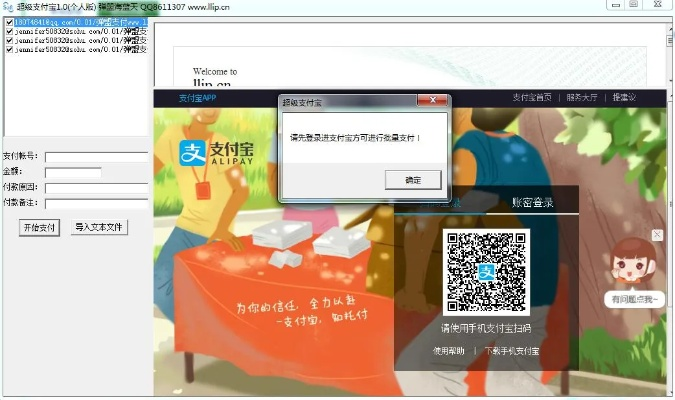Viewport: 675px width, 400px height.
Task: Focus the 支付帐号 input field
Action: point(96,157)
